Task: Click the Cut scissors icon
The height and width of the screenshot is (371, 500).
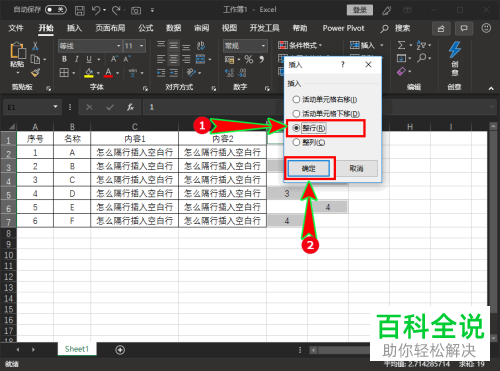Action: tap(35, 46)
